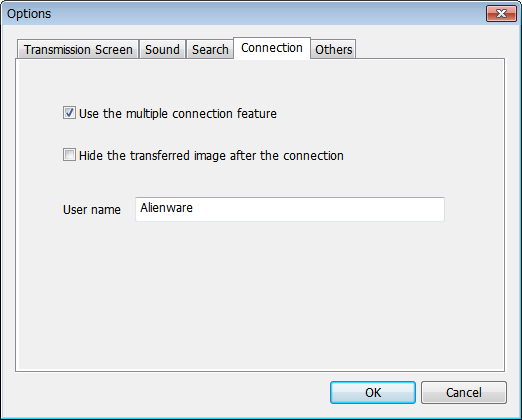Viewport: 522px width, 420px height.
Task: Close the Options dialog with red X
Action: 501,14
